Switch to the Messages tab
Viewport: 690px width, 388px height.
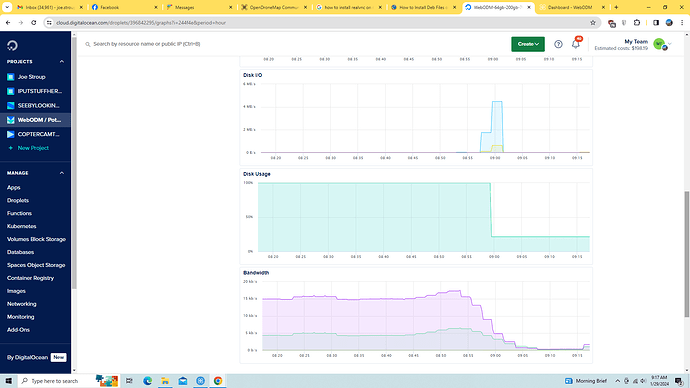pos(199,7)
